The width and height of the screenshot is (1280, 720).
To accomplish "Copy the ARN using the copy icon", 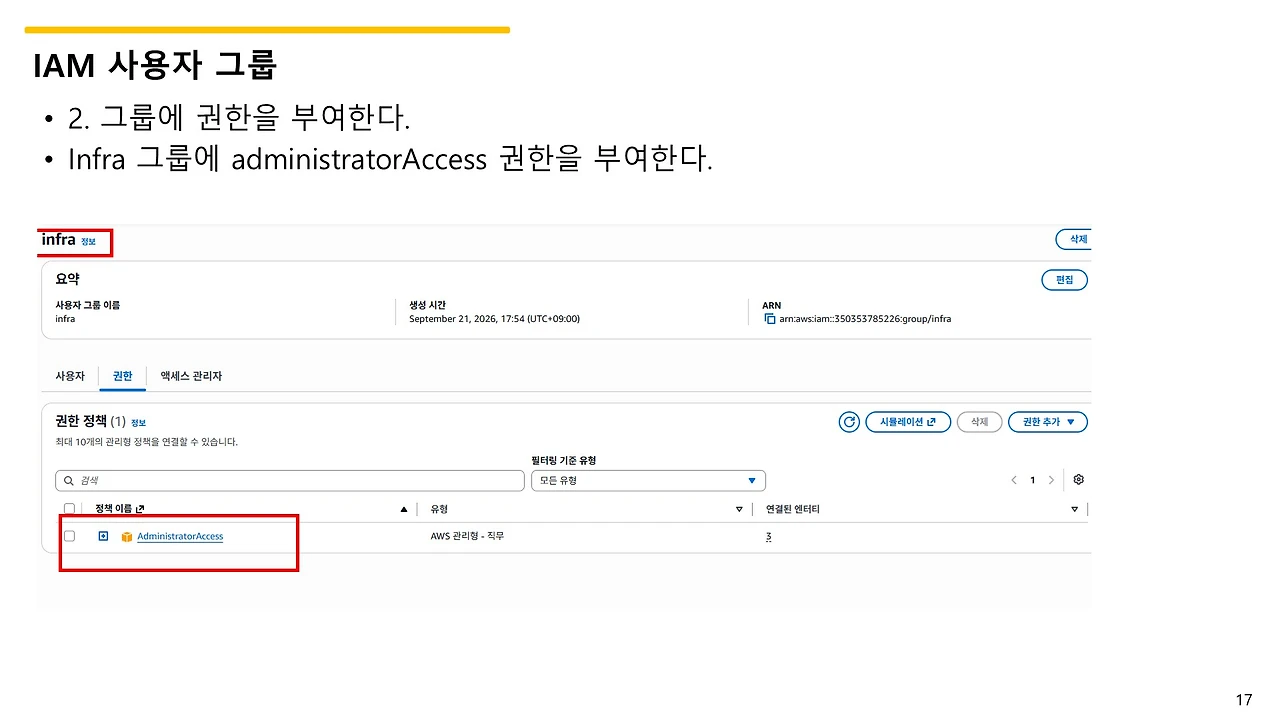I will 769,319.
